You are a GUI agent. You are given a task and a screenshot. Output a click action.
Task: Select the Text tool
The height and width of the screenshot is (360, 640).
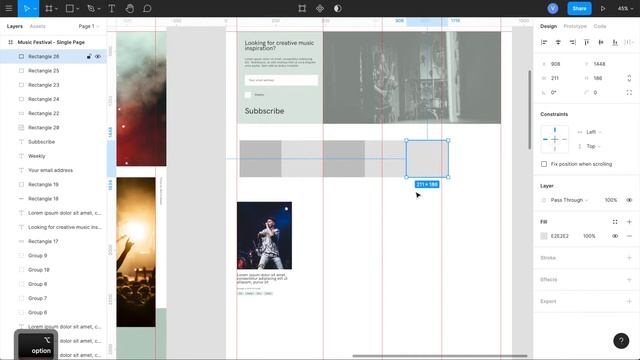click(111, 8)
